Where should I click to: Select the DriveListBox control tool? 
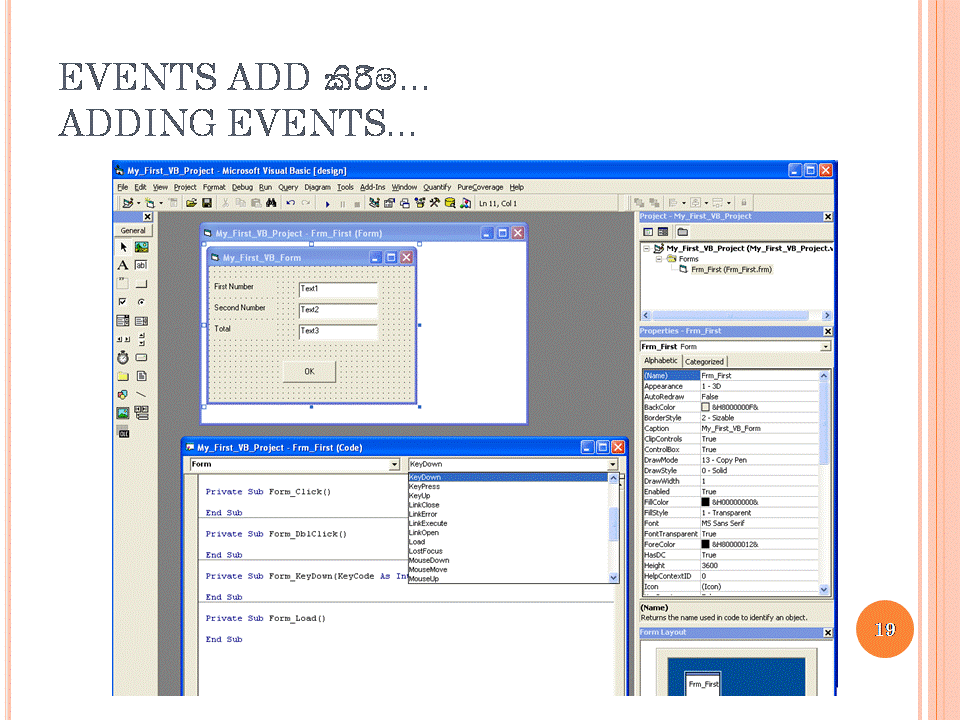point(141,358)
